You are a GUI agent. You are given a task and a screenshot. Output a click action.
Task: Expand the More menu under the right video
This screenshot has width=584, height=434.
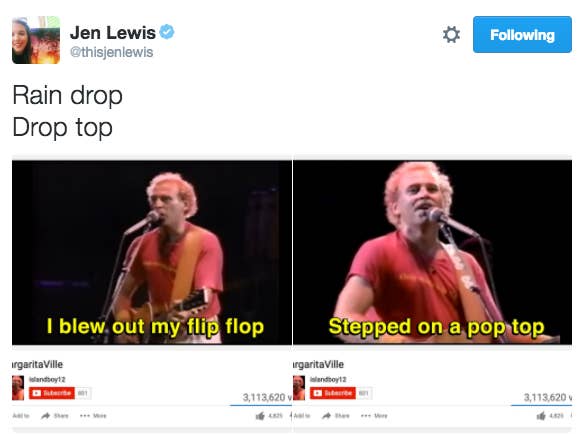tap(374, 416)
